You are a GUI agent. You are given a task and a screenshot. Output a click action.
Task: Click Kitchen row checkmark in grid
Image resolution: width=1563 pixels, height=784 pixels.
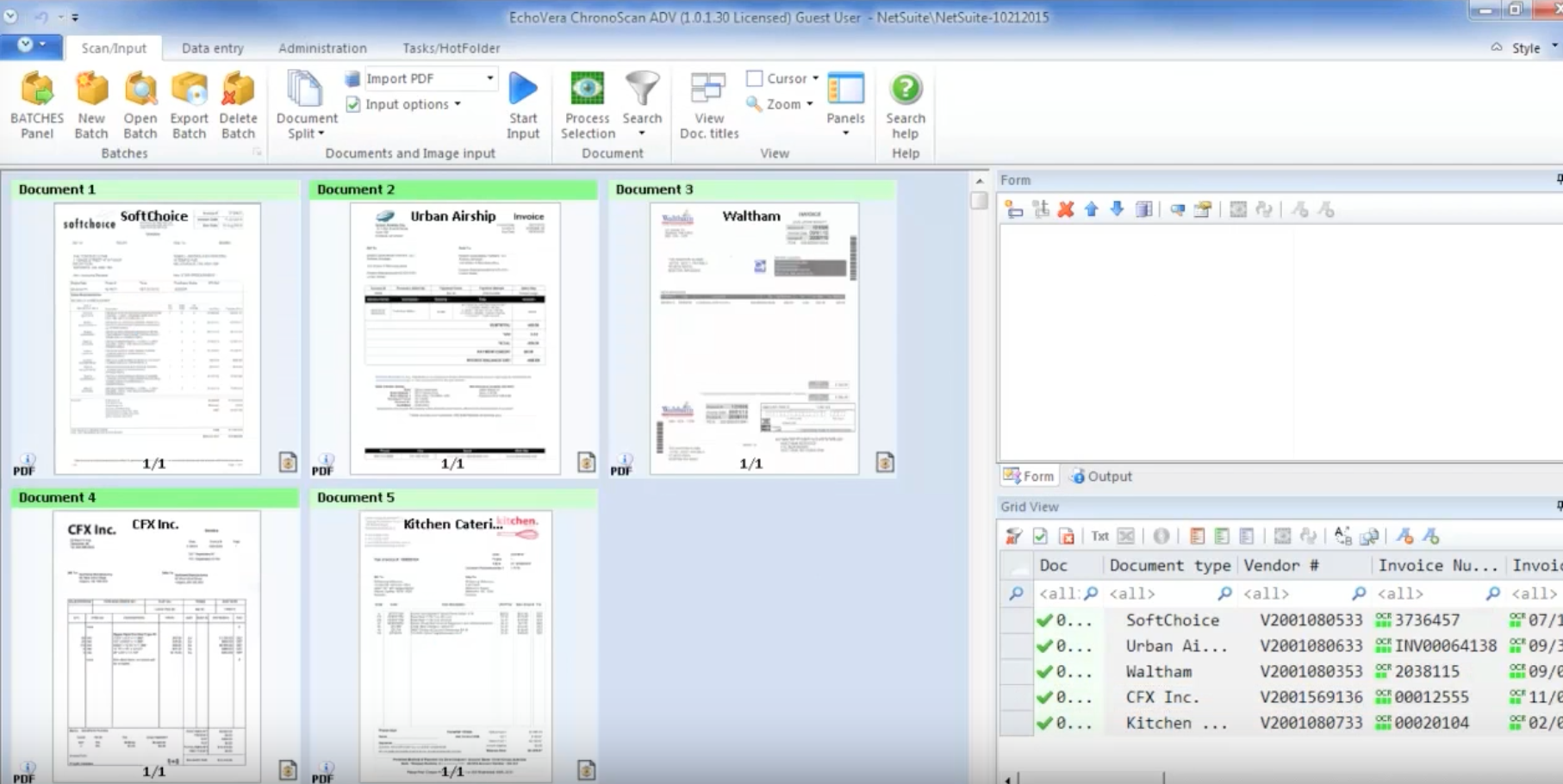pyautogui.click(x=1044, y=723)
